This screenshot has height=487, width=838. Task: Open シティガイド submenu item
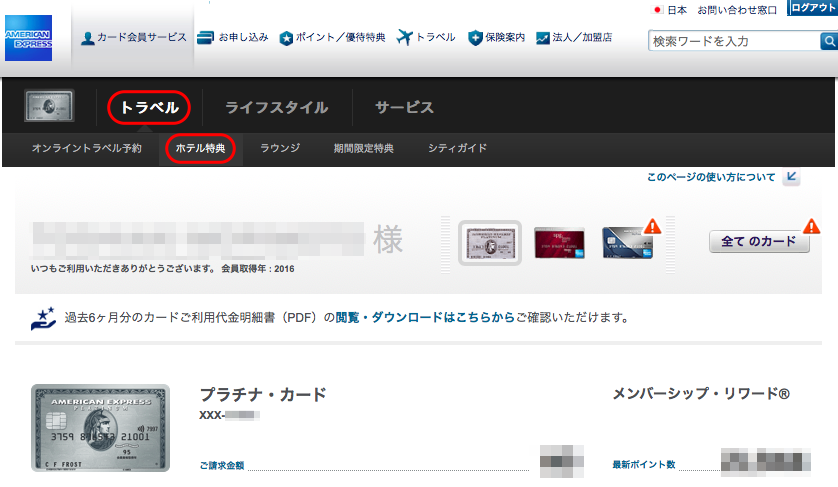click(457, 148)
